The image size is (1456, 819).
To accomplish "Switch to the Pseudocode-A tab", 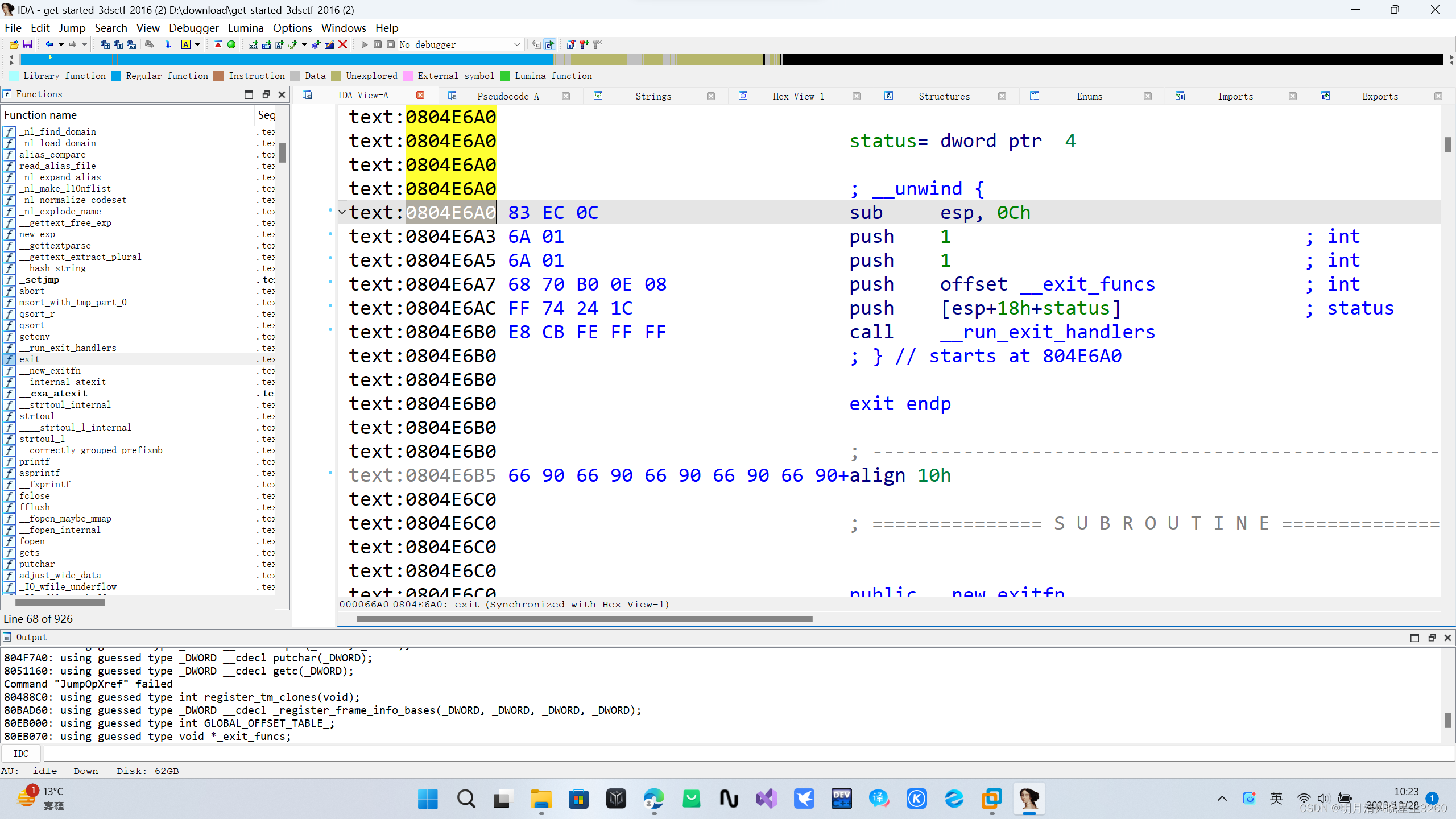I will point(507,96).
